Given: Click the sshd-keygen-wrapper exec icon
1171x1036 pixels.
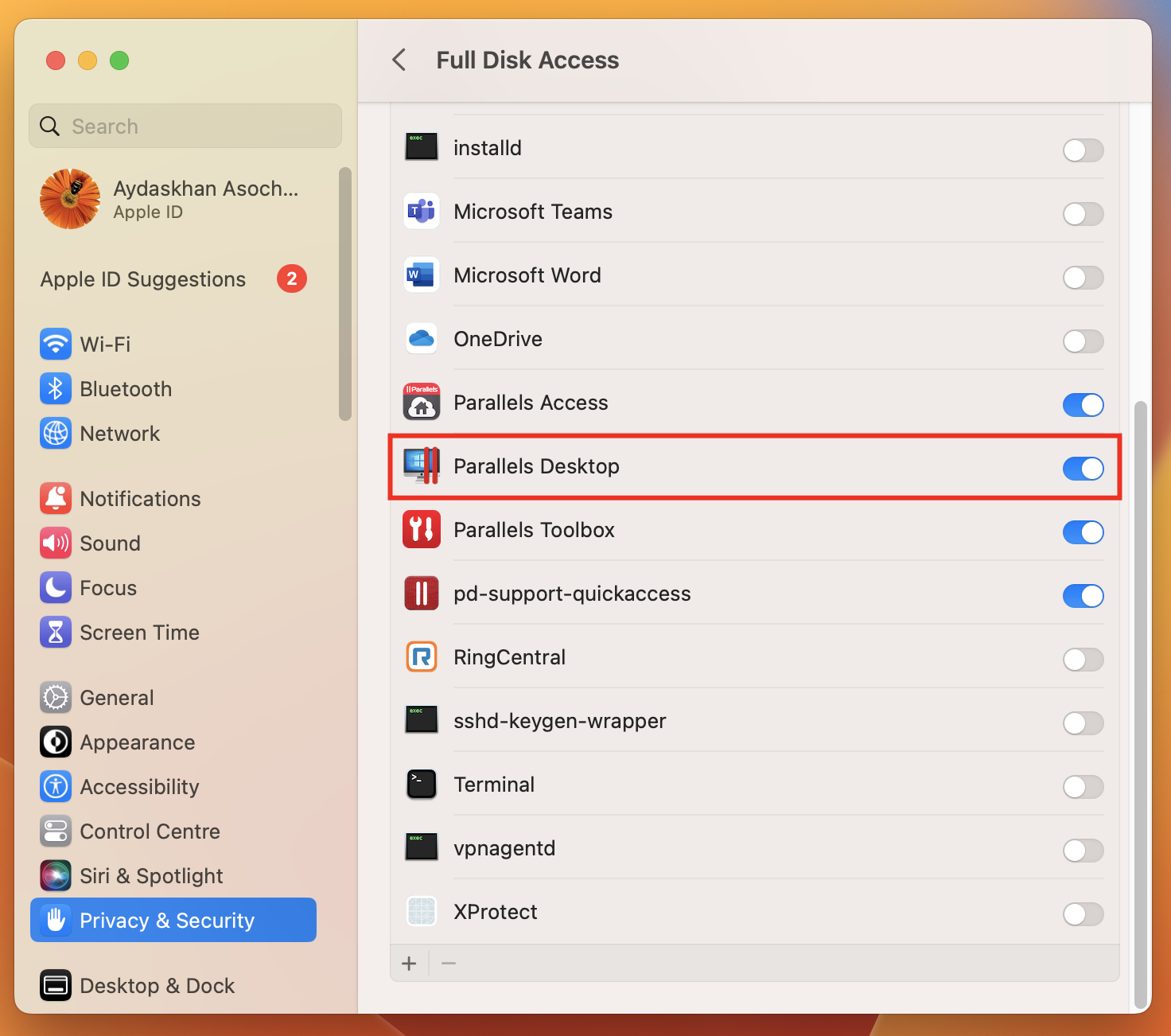Looking at the screenshot, I should (x=422, y=720).
